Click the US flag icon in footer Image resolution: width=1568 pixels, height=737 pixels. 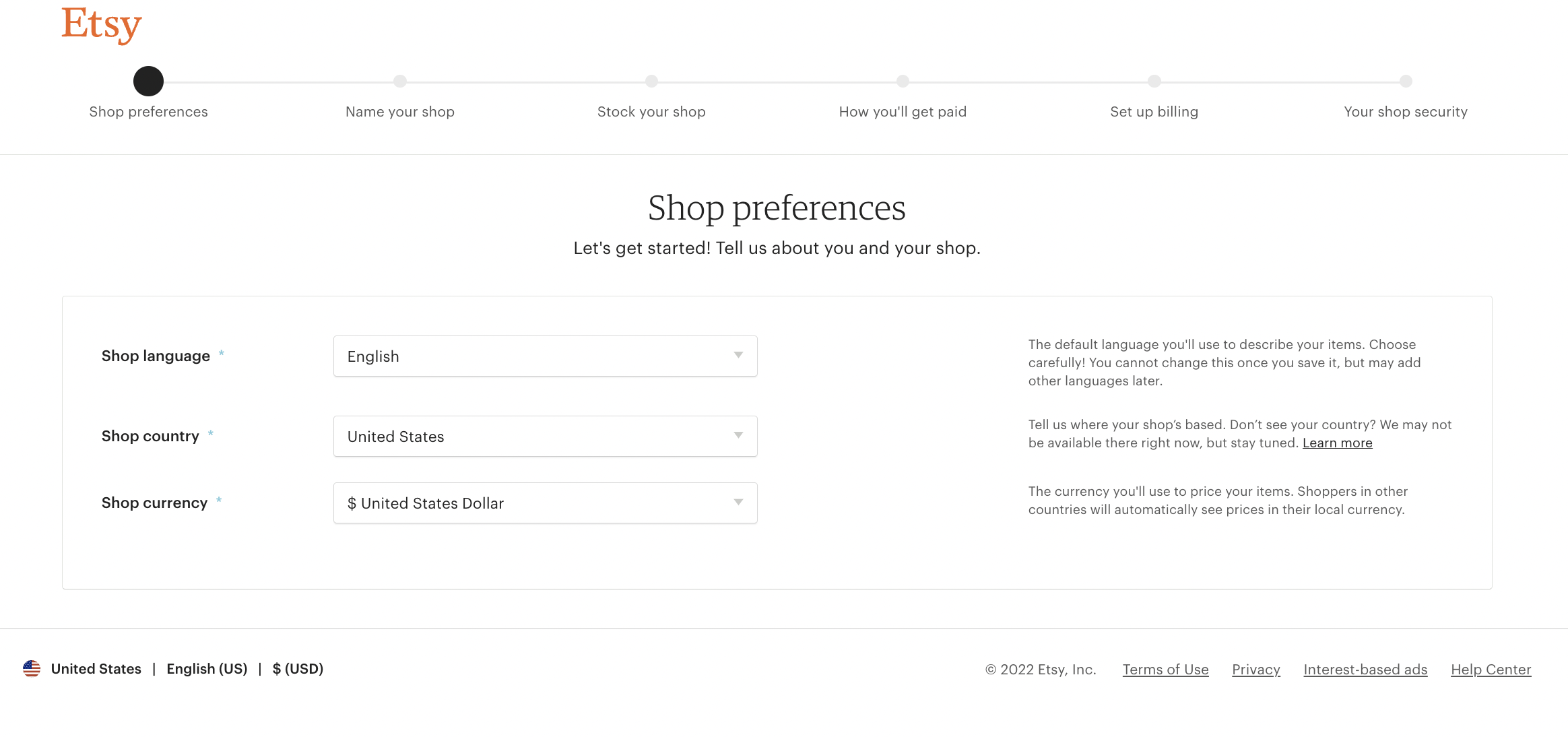click(32, 668)
